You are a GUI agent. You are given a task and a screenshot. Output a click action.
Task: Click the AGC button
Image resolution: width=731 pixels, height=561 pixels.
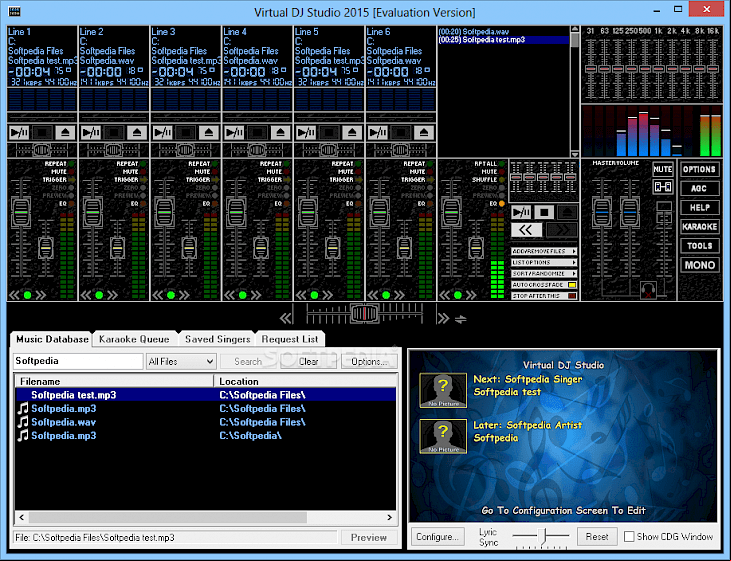point(699,188)
